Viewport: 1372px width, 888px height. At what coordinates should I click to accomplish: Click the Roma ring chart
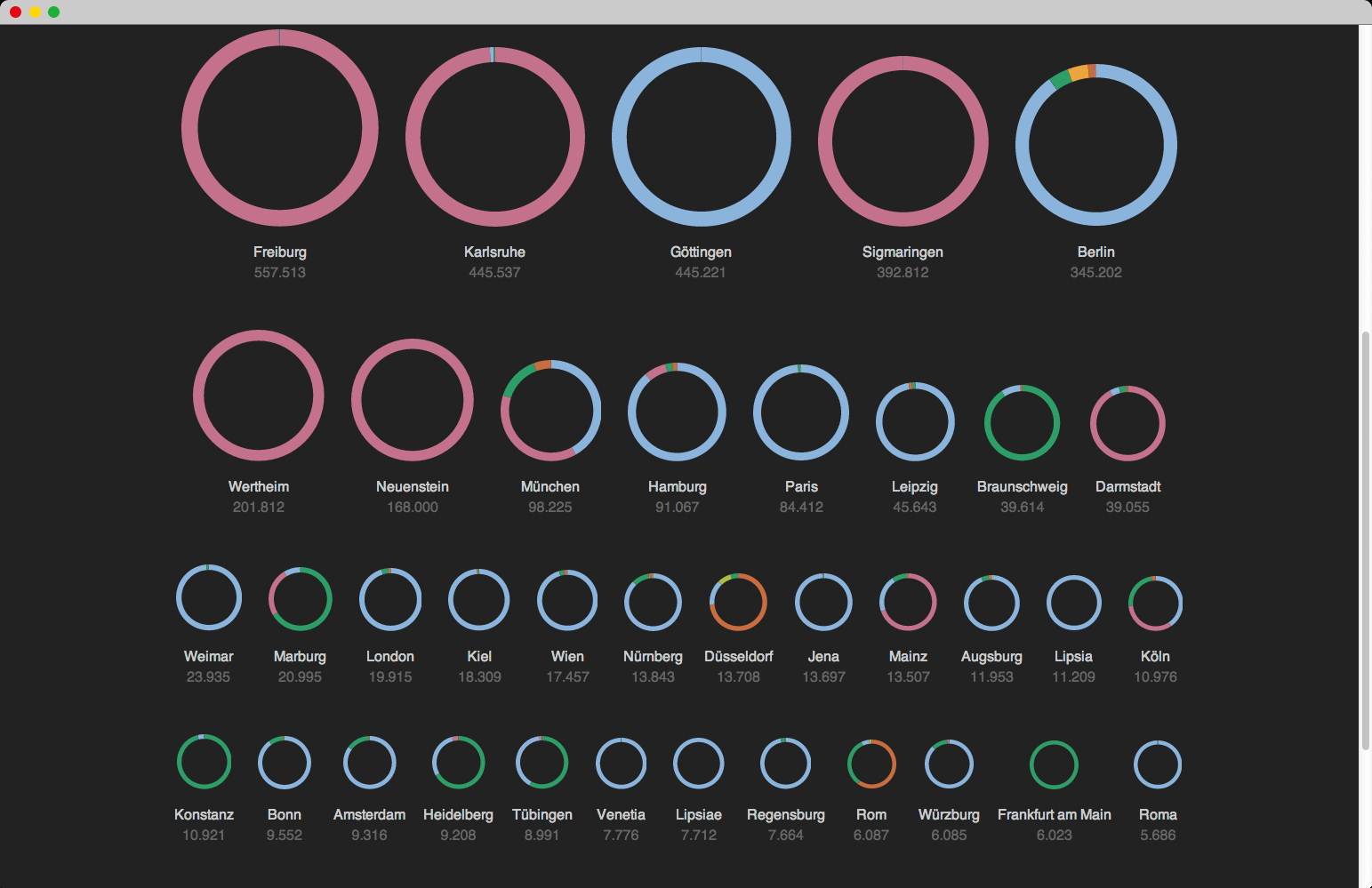[x=1158, y=764]
